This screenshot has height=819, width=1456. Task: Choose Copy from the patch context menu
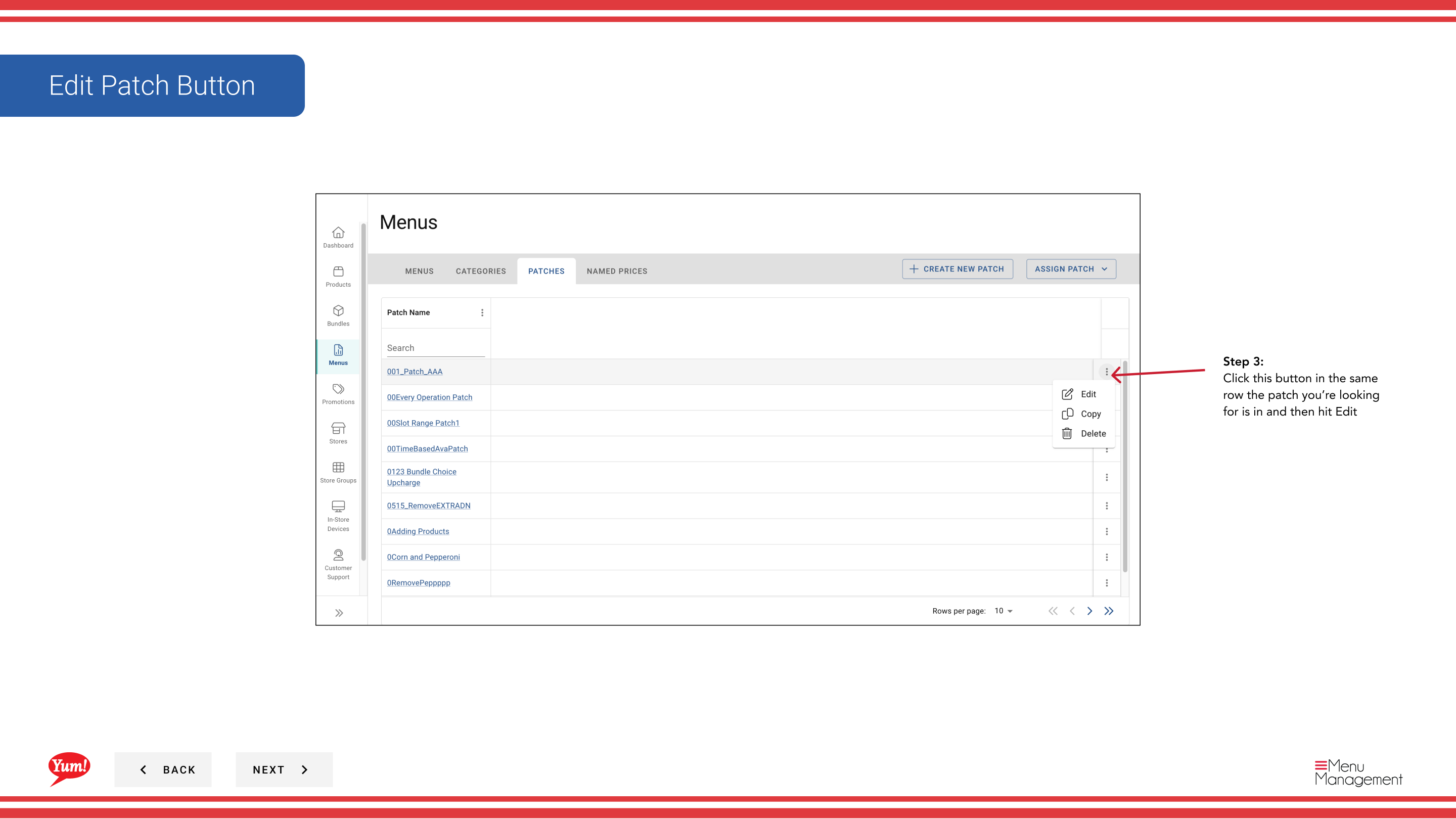tap(1083, 415)
